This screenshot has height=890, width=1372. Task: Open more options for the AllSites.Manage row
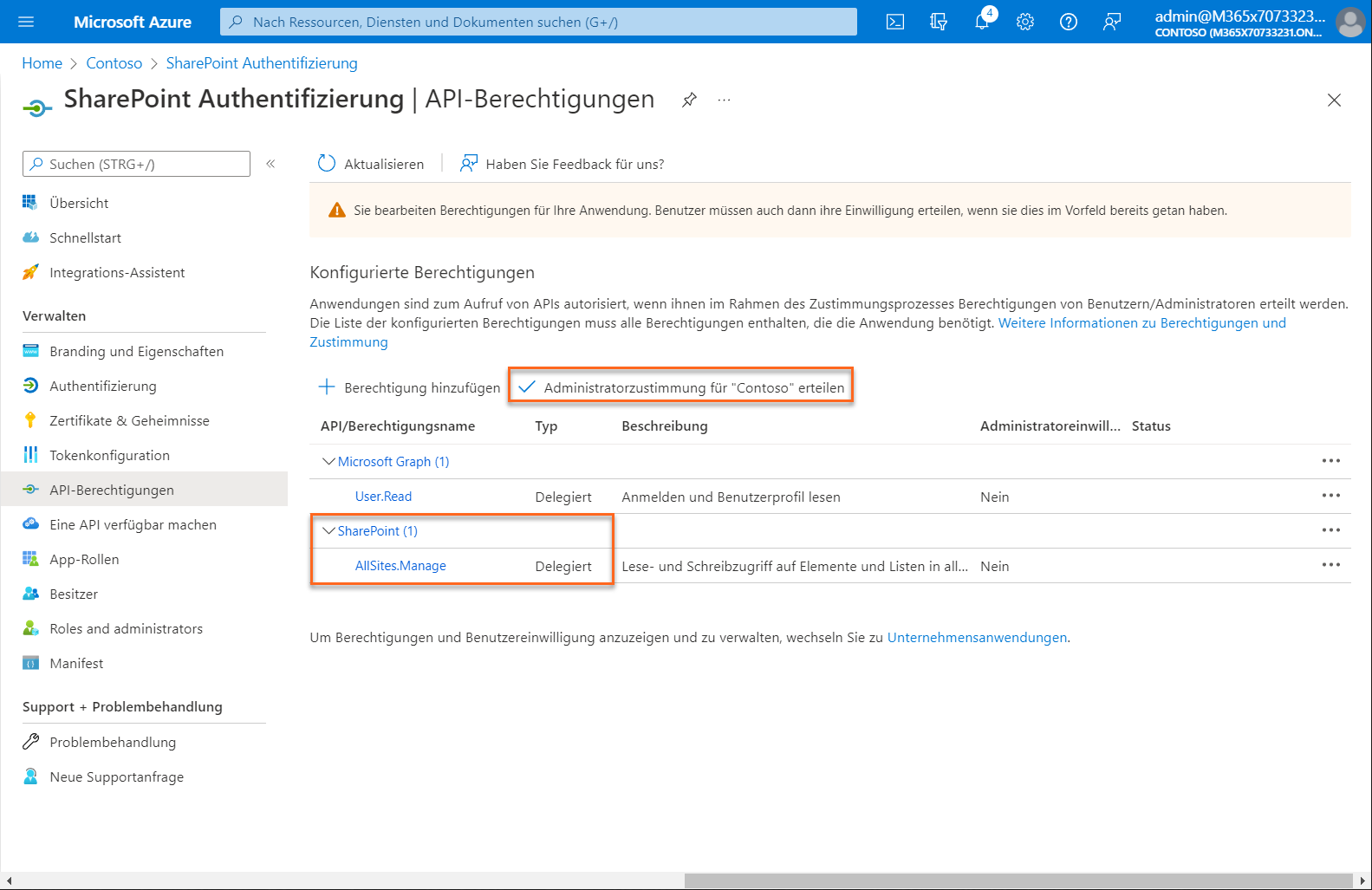coord(1331,565)
